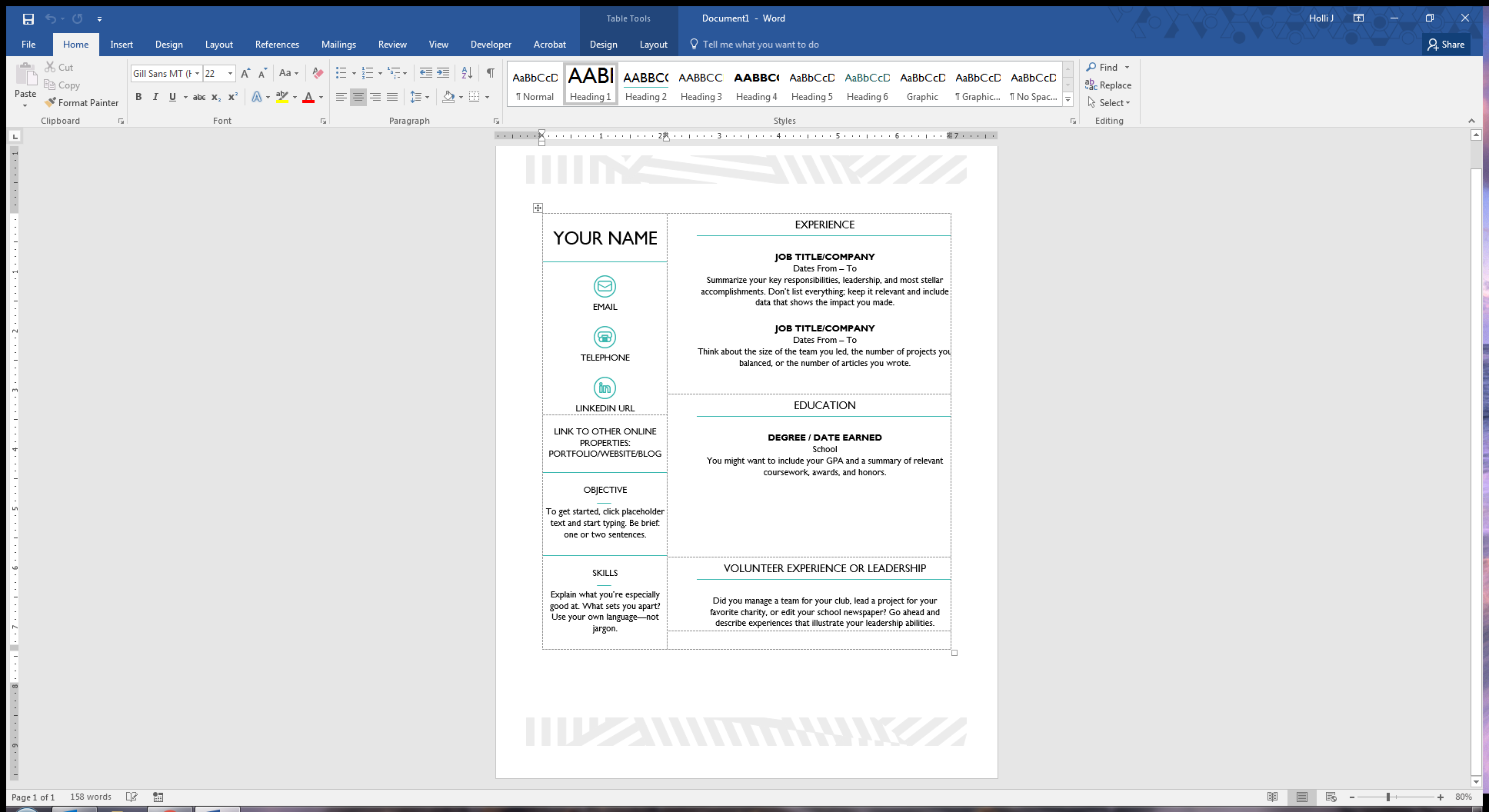Open the Sort icon in Paragraph group
Viewport: 1489px width, 812px height.
[x=467, y=73]
